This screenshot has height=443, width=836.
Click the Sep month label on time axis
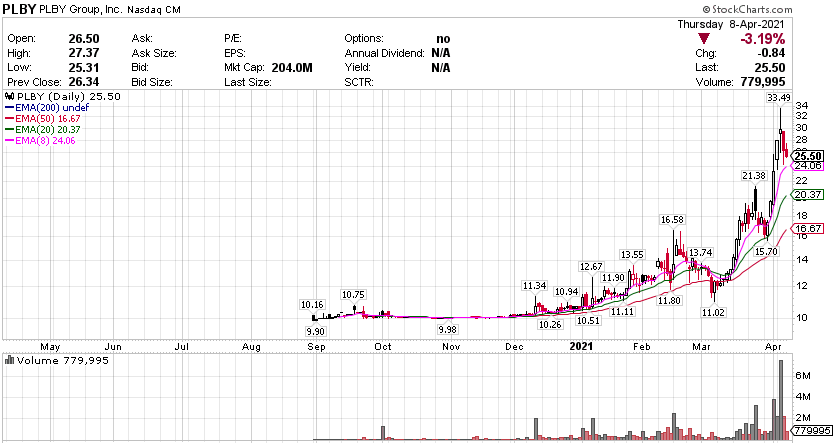(x=316, y=347)
